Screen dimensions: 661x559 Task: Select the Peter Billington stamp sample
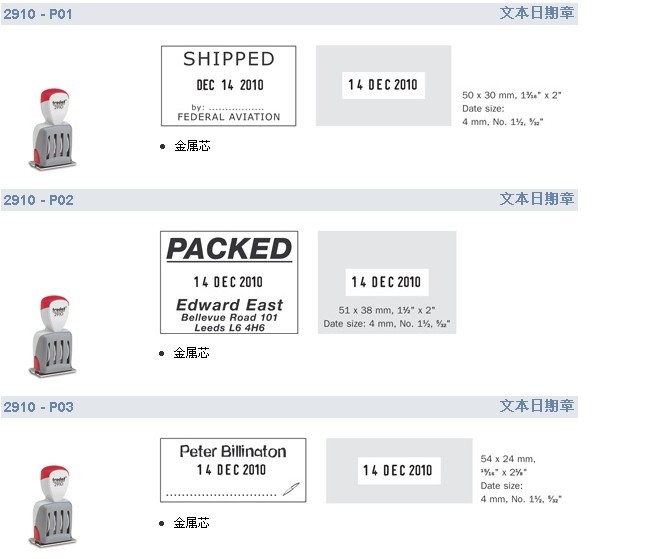(x=233, y=470)
